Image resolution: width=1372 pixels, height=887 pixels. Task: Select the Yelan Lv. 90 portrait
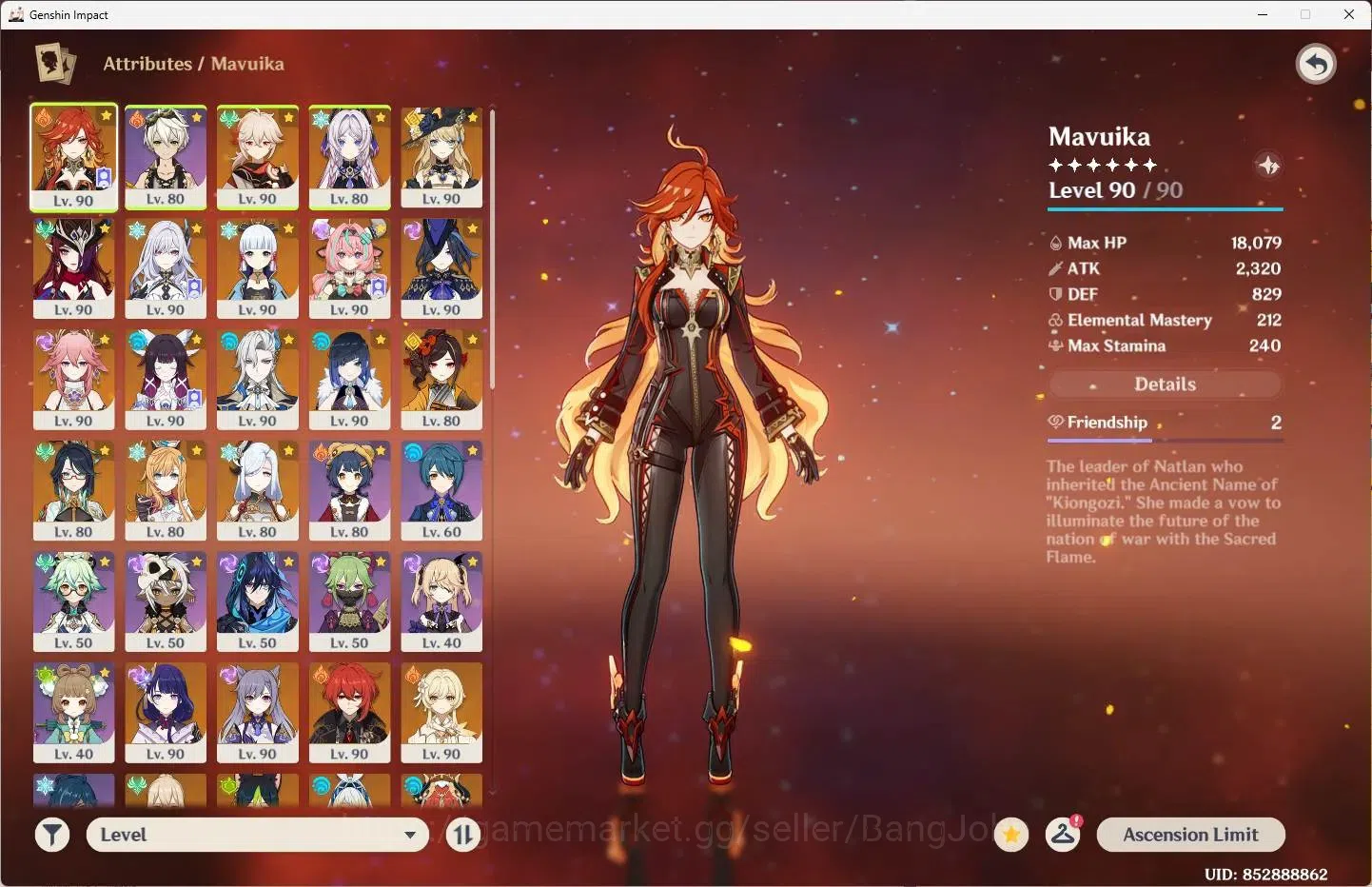(349, 380)
